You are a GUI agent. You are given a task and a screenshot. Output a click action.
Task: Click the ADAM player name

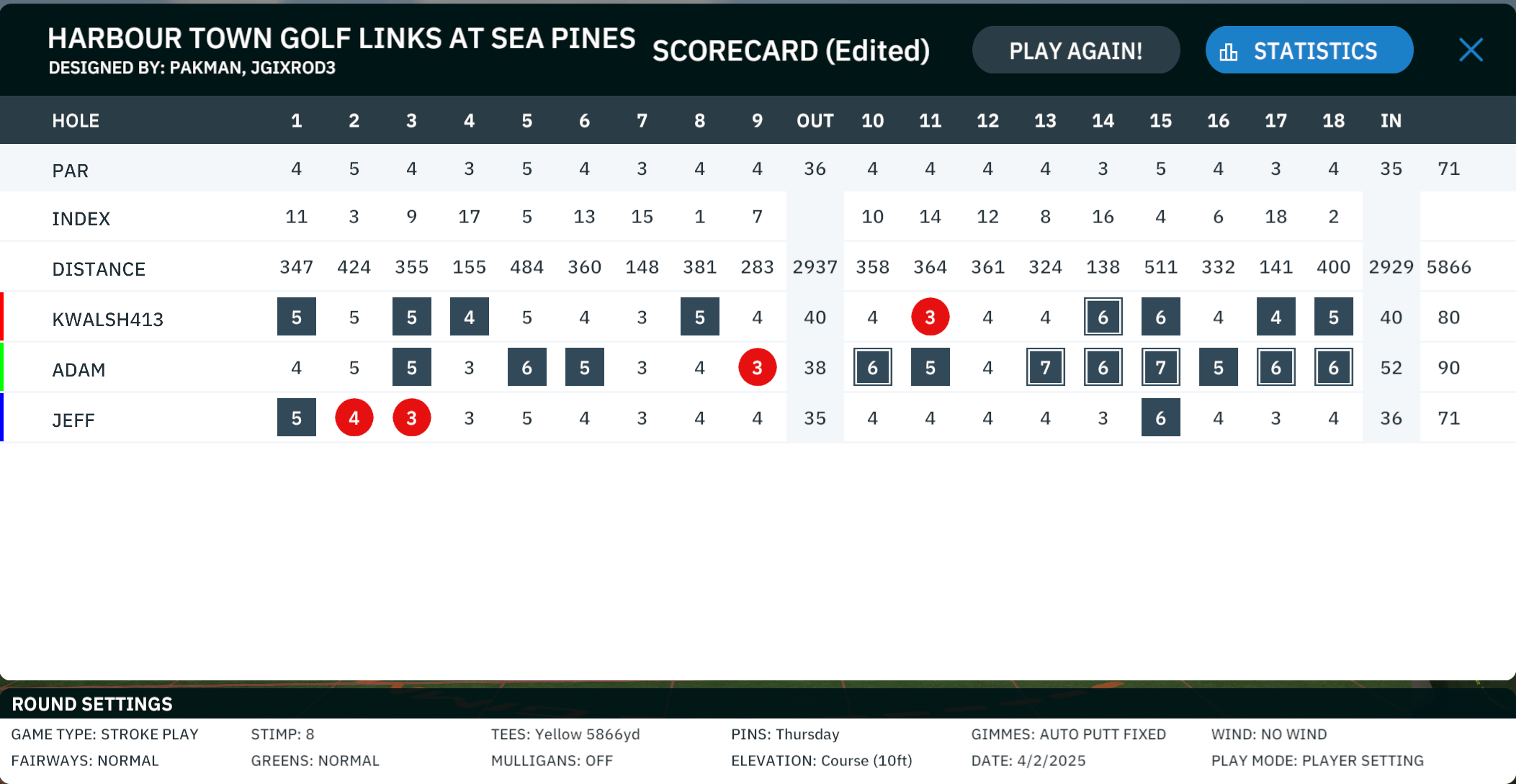pos(79,369)
